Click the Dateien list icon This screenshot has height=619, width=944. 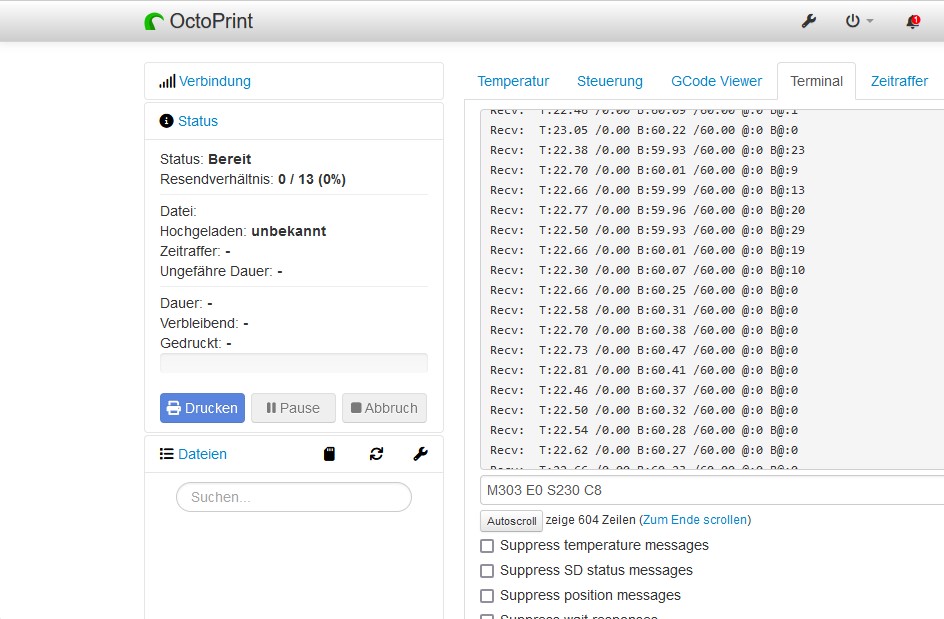pyautogui.click(x=166, y=454)
